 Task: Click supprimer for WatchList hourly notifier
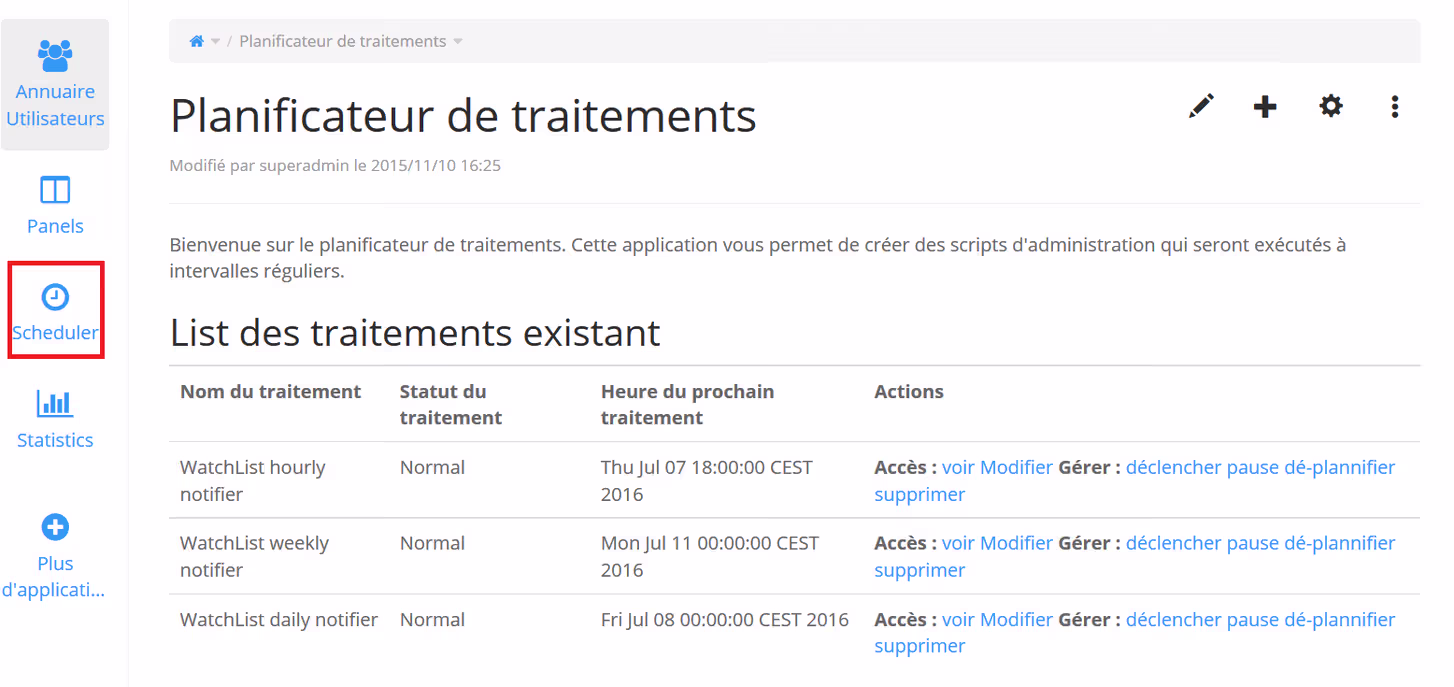tap(919, 494)
